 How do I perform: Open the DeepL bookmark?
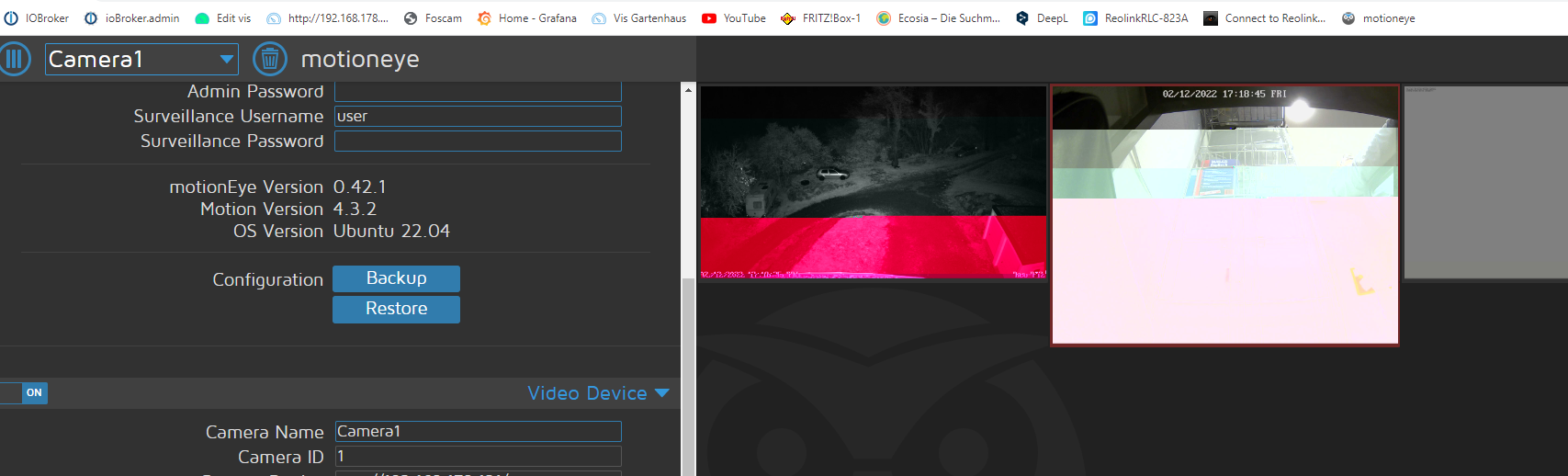[x=1042, y=18]
